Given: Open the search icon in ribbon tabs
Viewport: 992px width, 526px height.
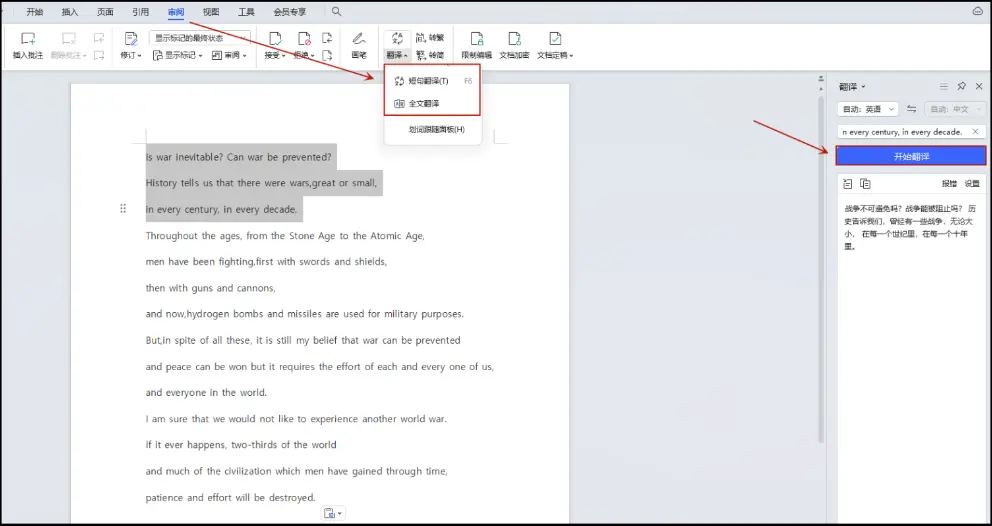Looking at the screenshot, I should point(337,12).
